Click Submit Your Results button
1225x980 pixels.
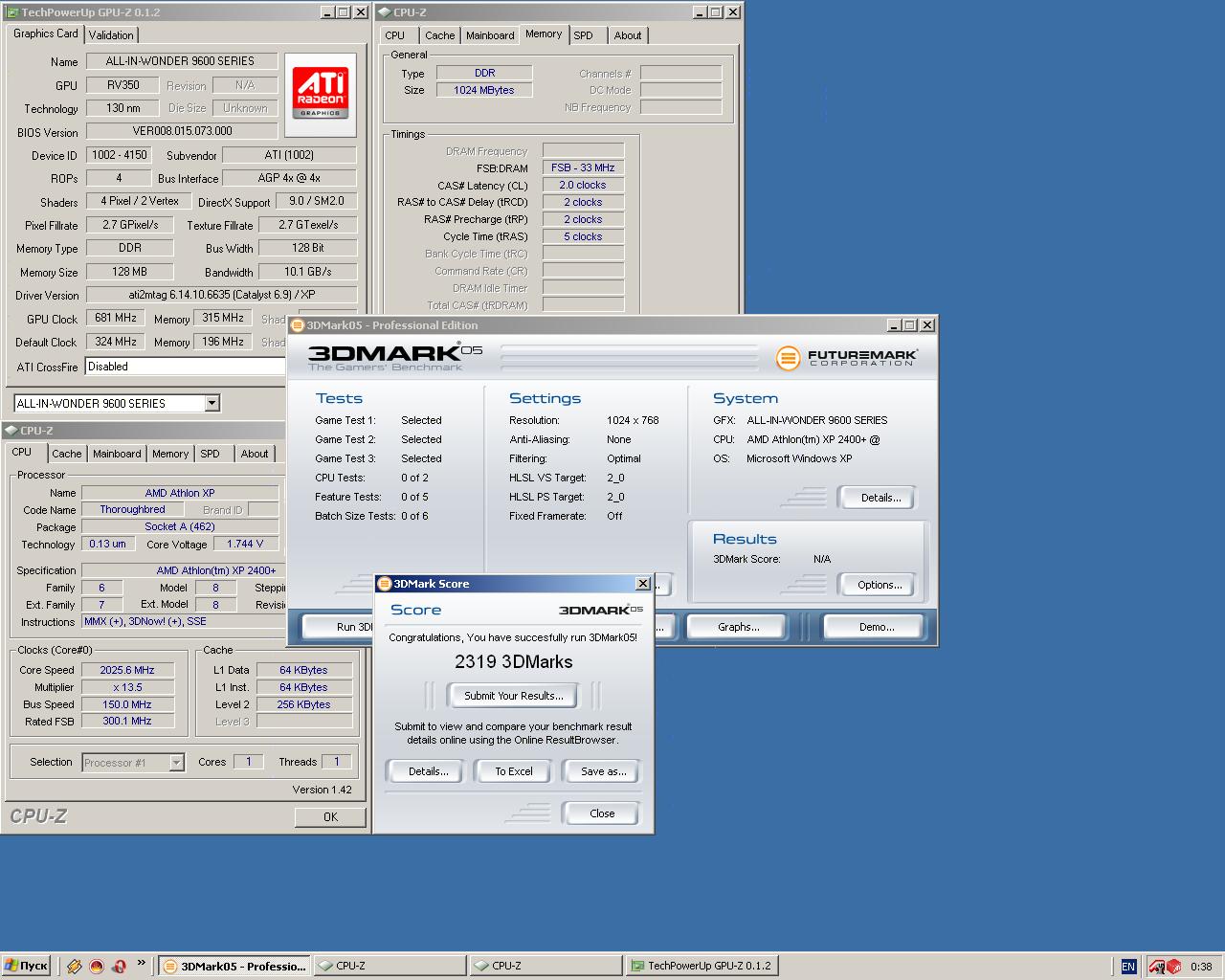coord(514,696)
